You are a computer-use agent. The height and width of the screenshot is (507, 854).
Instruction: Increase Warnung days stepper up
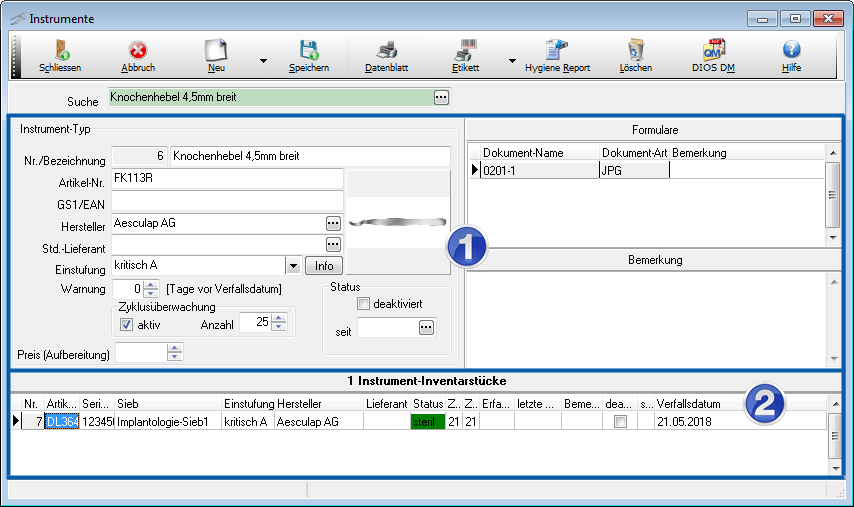151,284
